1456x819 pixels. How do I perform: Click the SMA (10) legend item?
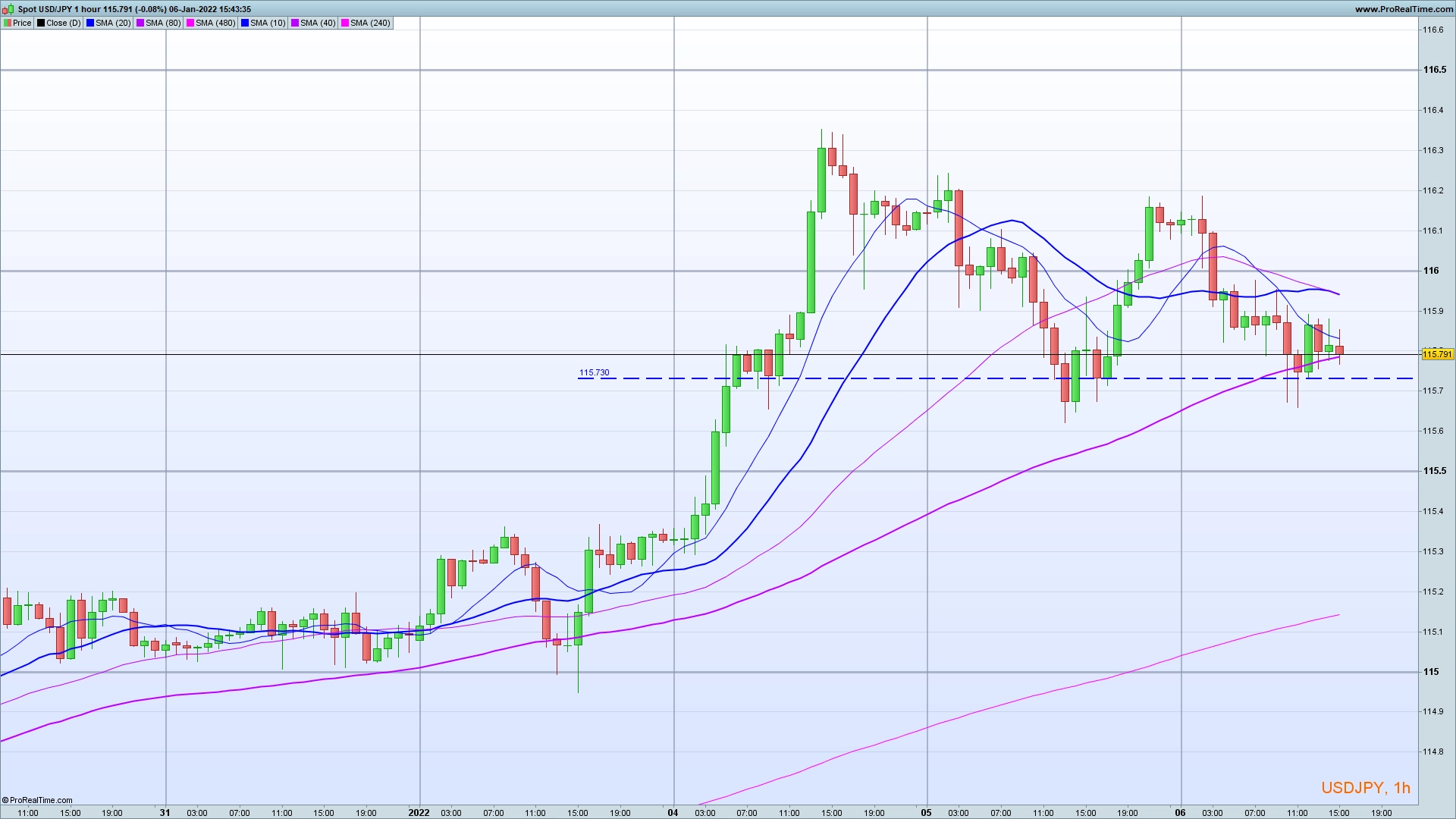click(x=263, y=23)
